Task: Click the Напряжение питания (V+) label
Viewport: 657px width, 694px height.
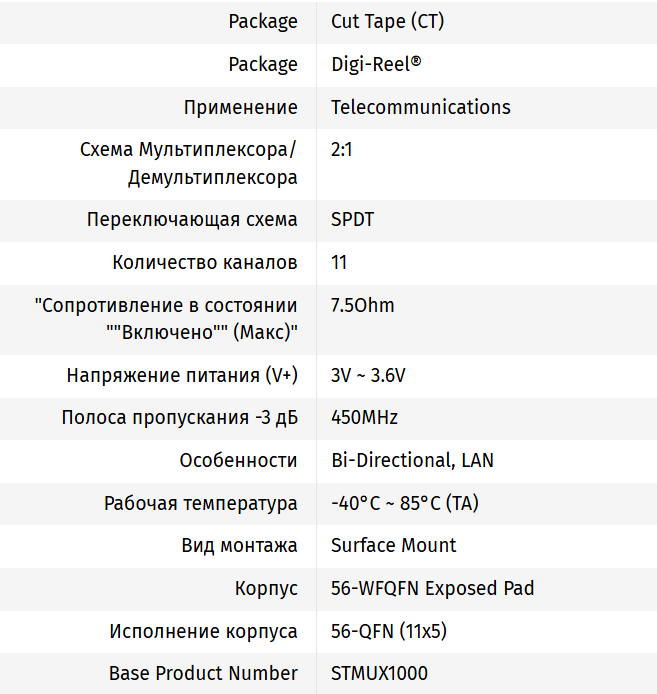Action: tap(182, 375)
